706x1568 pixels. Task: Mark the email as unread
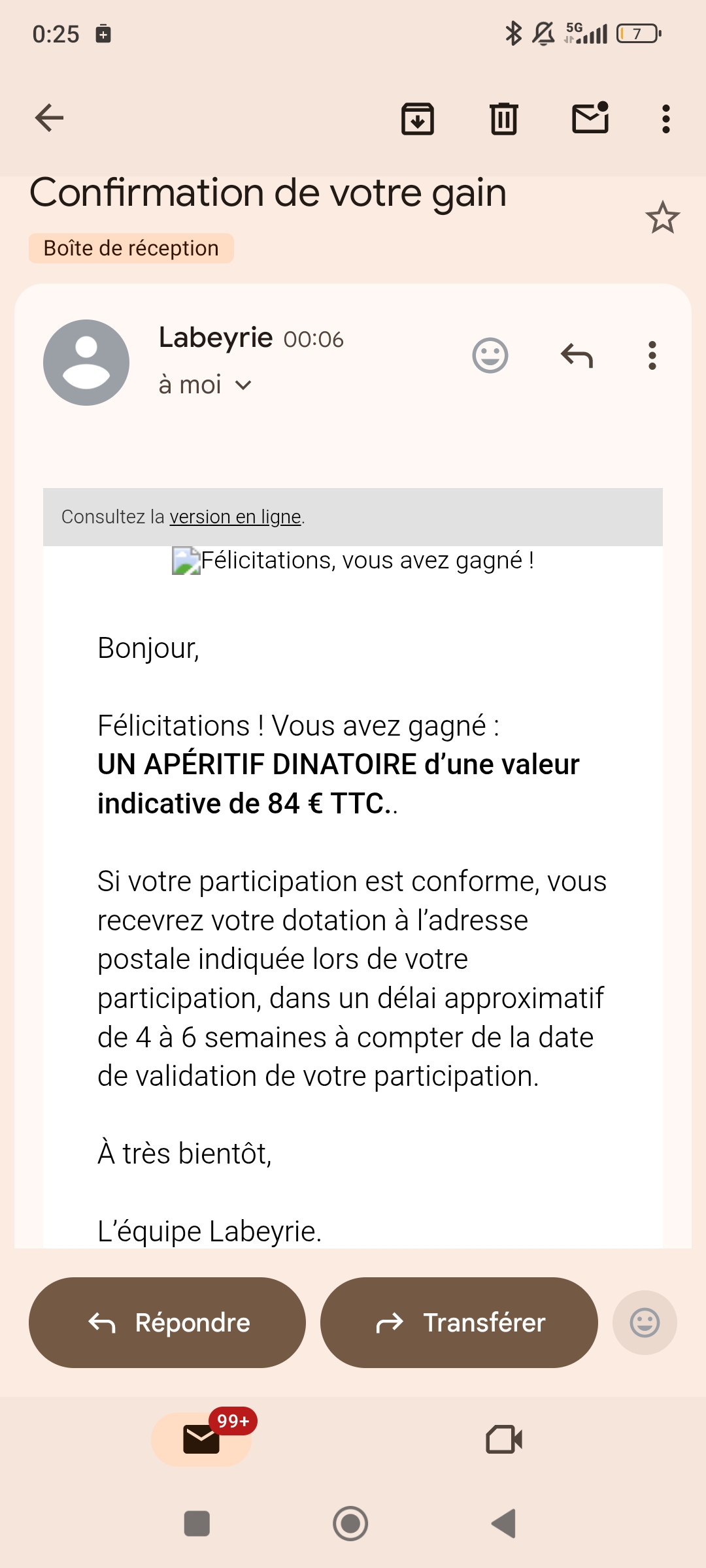click(x=590, y=118)
